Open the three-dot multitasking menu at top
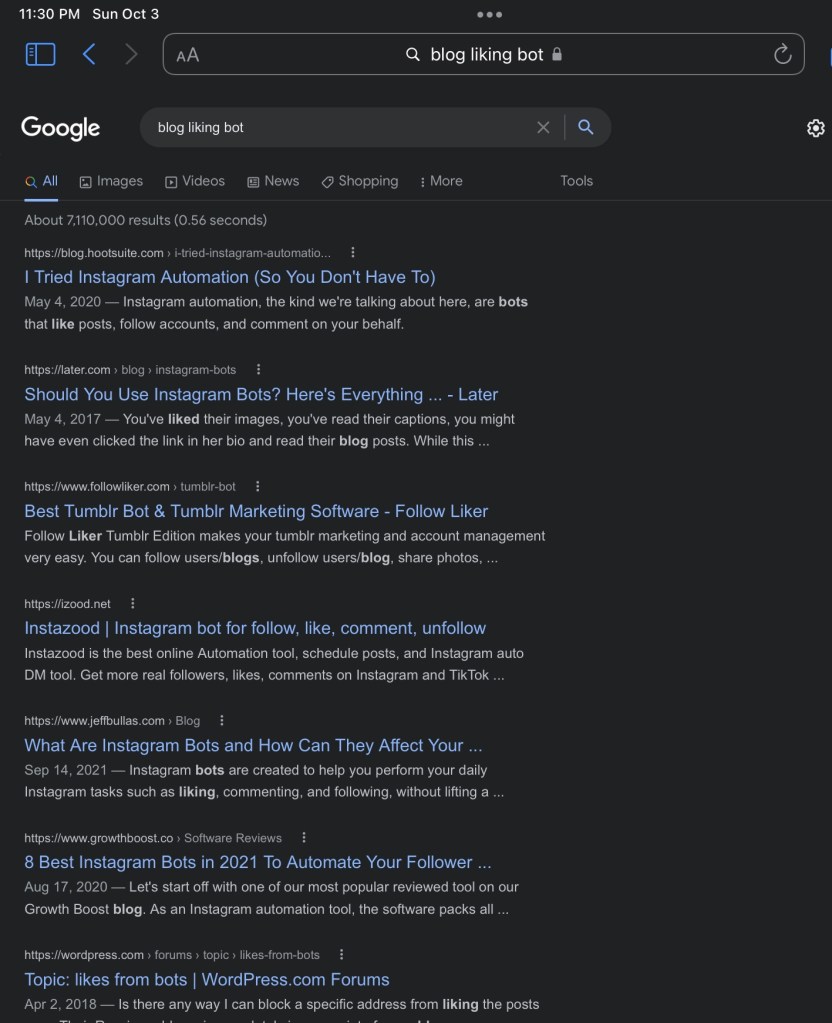 coord(489,15)
